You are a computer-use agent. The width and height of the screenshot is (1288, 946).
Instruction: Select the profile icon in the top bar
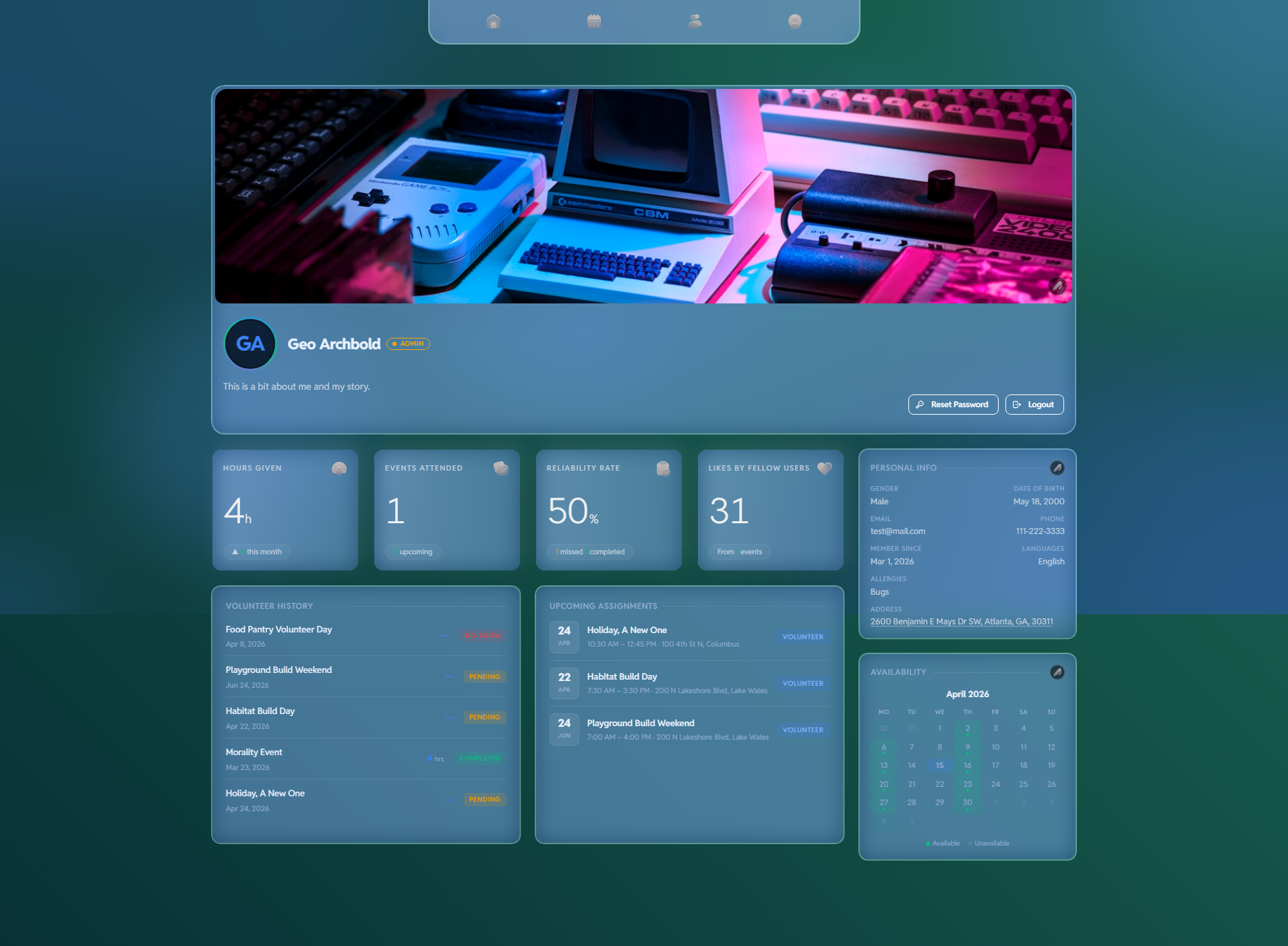pos(795,21)
